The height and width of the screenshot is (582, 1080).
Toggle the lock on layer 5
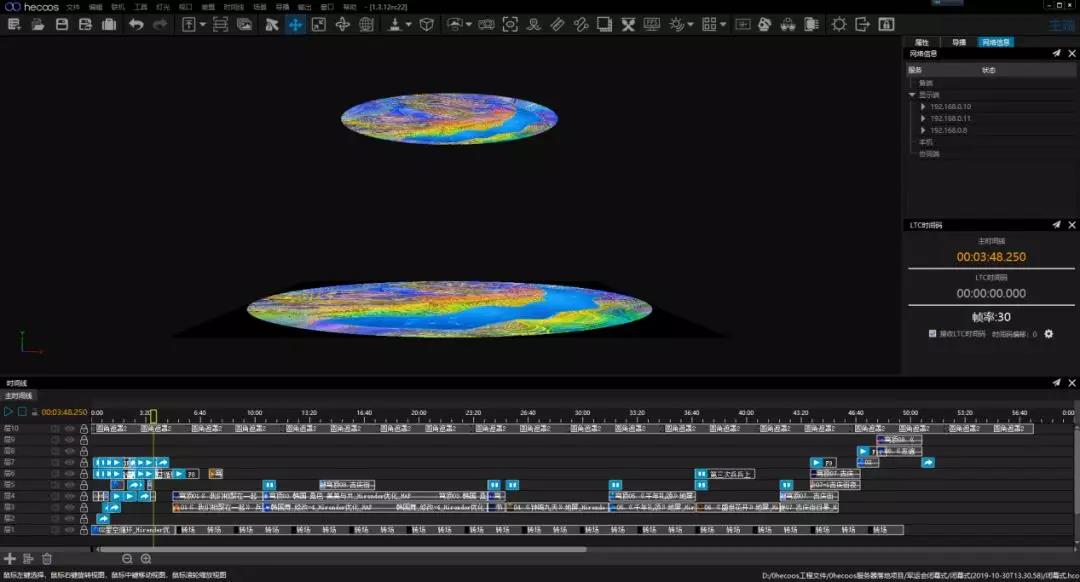tap(84, 485)
